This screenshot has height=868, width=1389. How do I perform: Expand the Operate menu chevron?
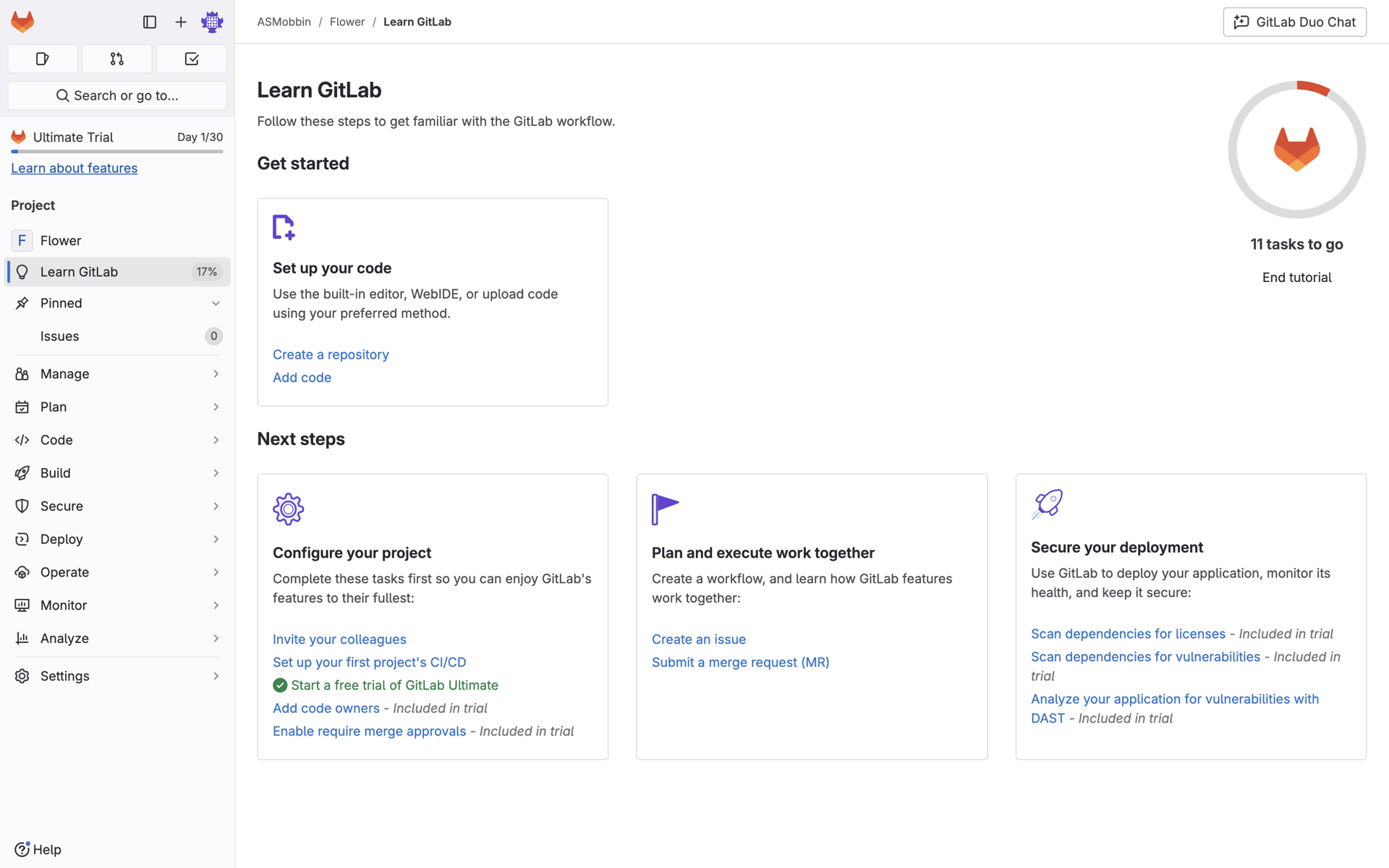216,572
